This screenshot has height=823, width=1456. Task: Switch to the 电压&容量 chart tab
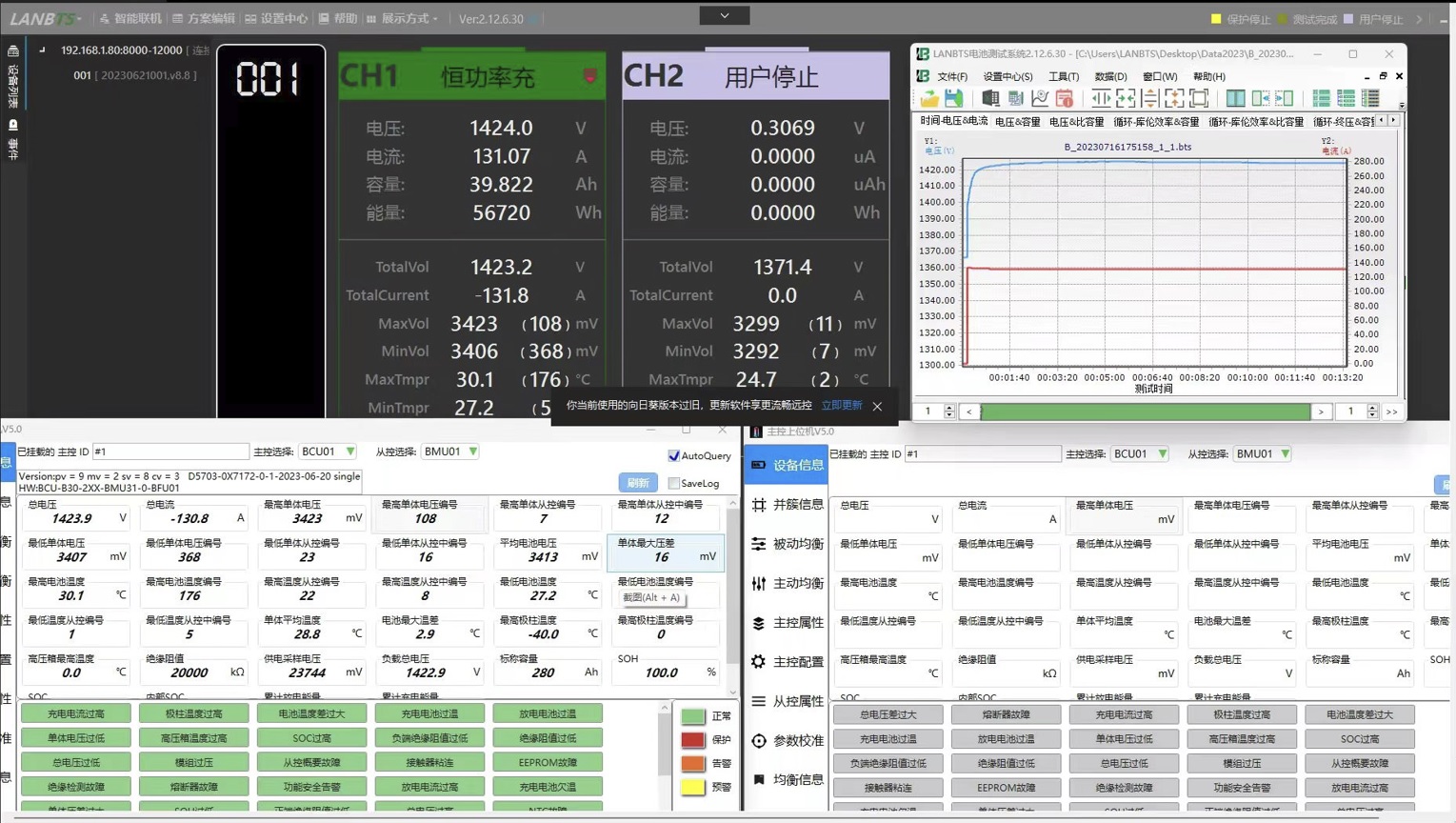click(x=1017, y=122)
